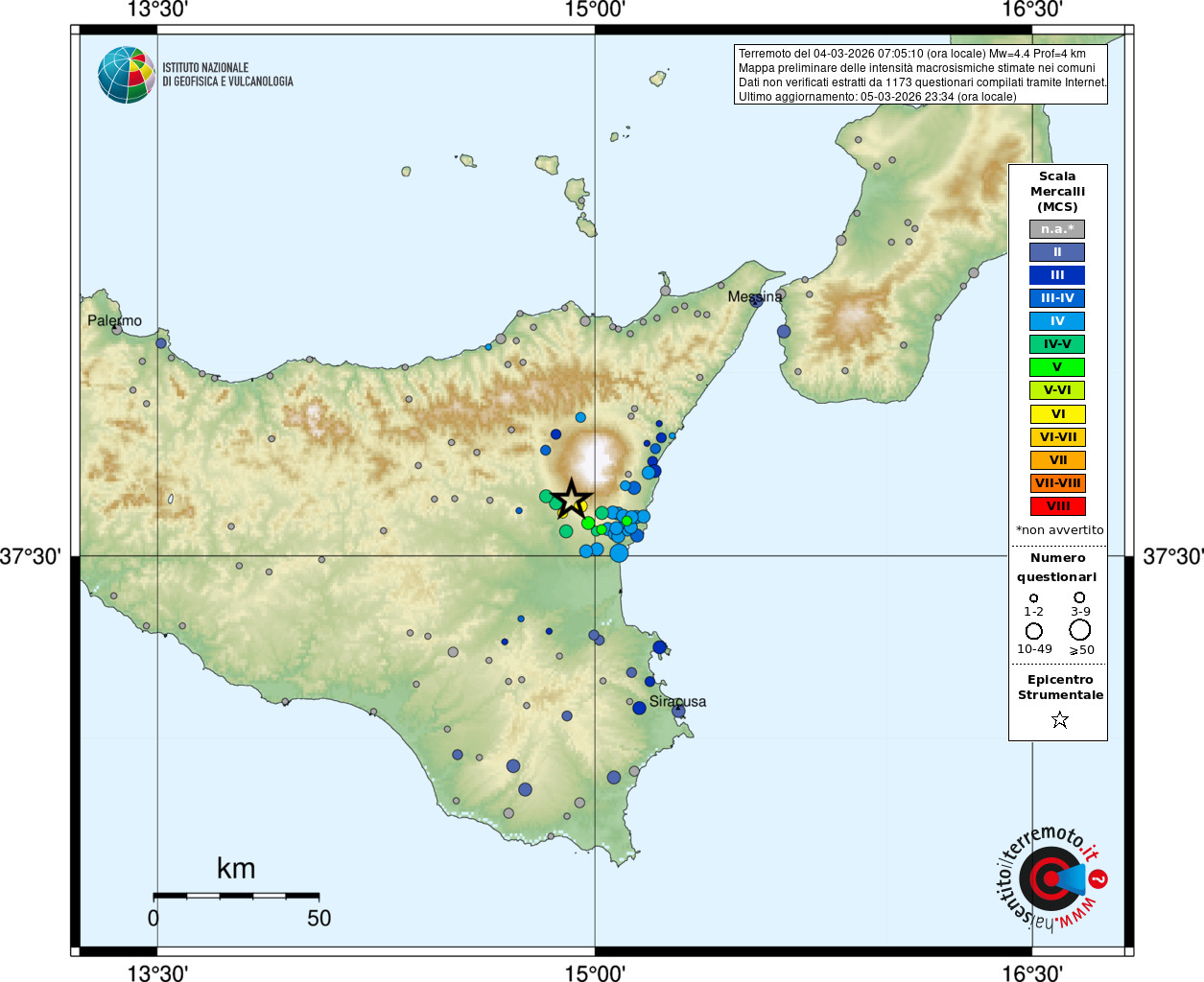
Task: Click the Siracusa city label
Action: 677,701
